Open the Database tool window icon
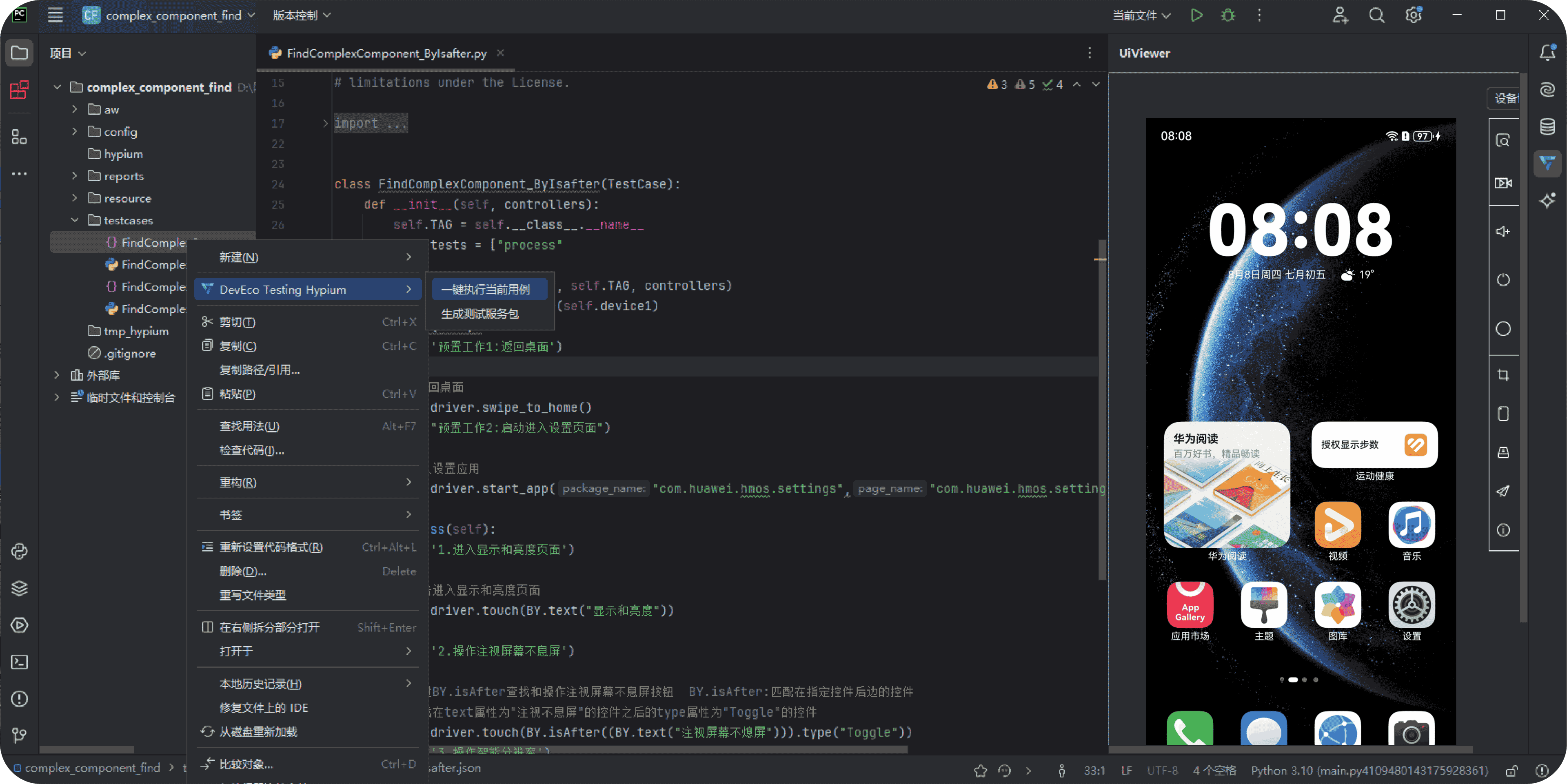Image resolution: width=1567 pixels, height=784 pixels. pyautogui.click(x=1547, y=126)
